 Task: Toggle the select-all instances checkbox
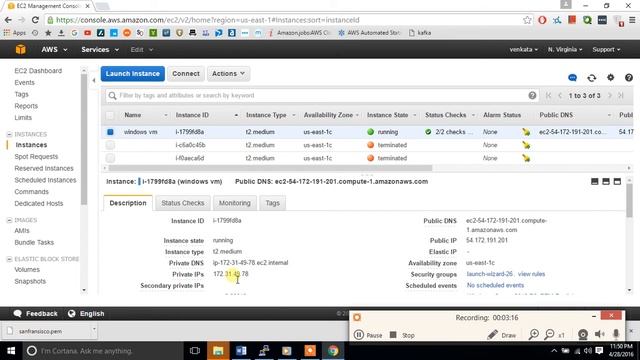click(110, 115)
